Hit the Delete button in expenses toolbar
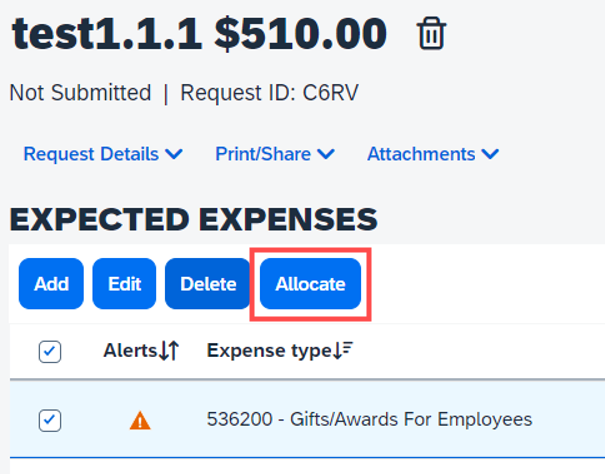The image size is (605, 474). point(208,284)
